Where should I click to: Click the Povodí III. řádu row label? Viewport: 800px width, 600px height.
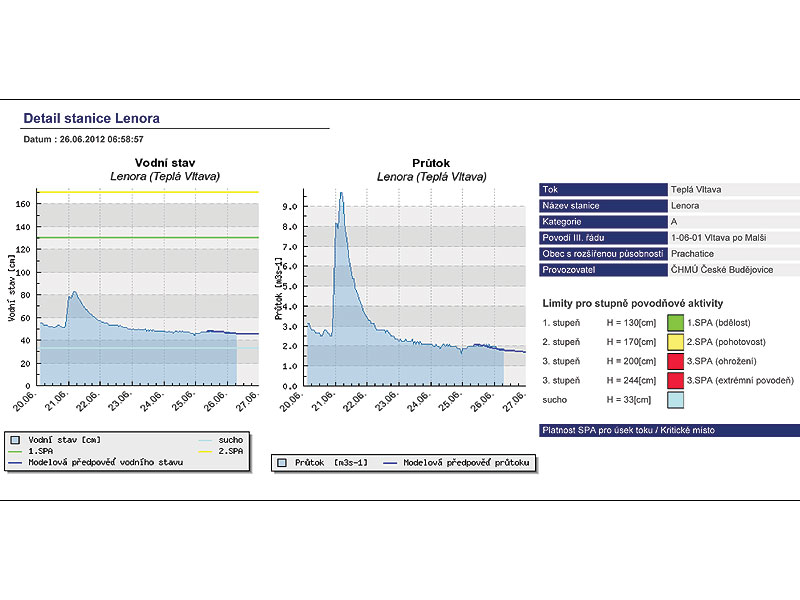[x=603, y=238]
